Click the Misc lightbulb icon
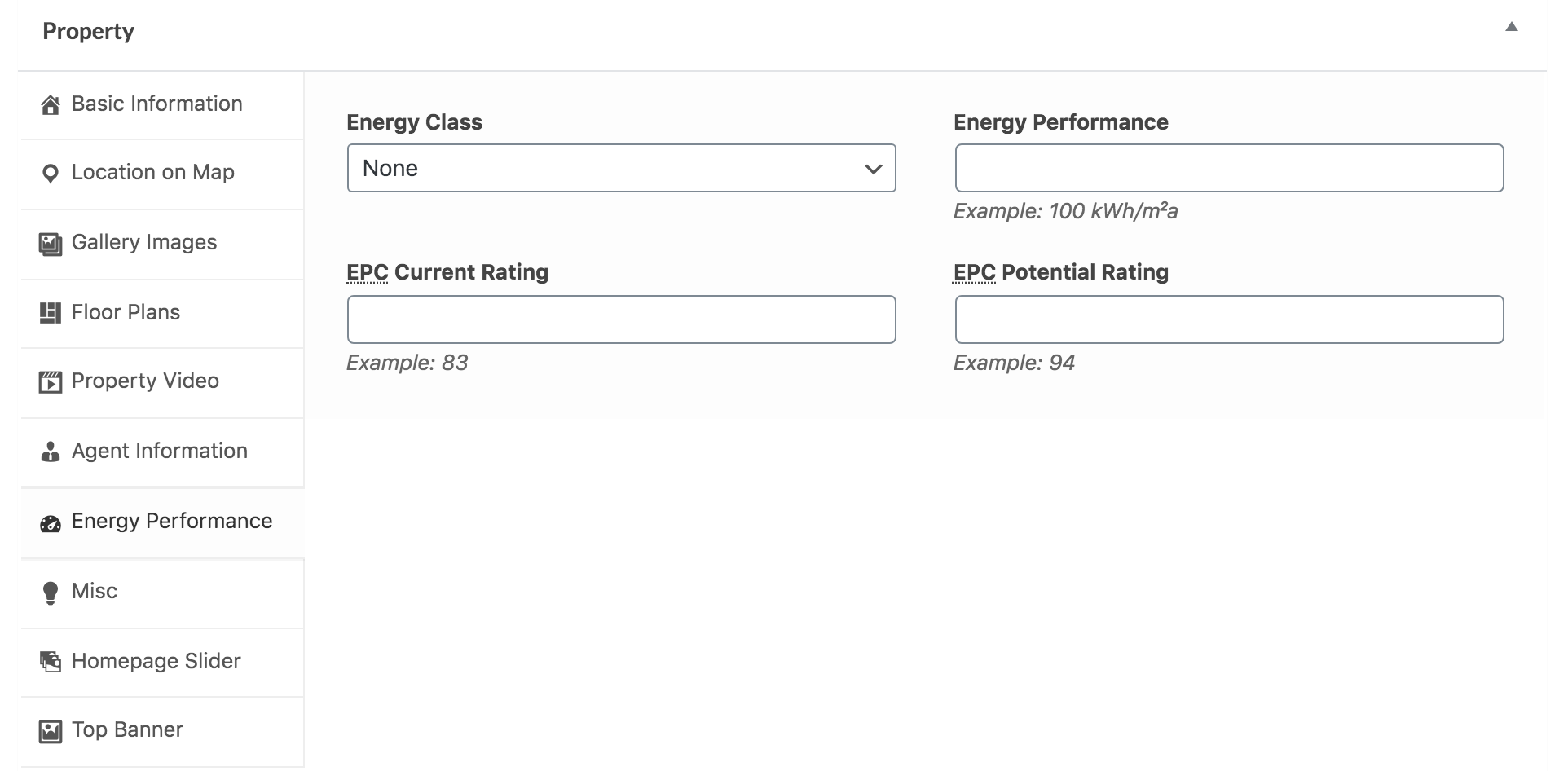1568x771 pixels. click(51, 593)
